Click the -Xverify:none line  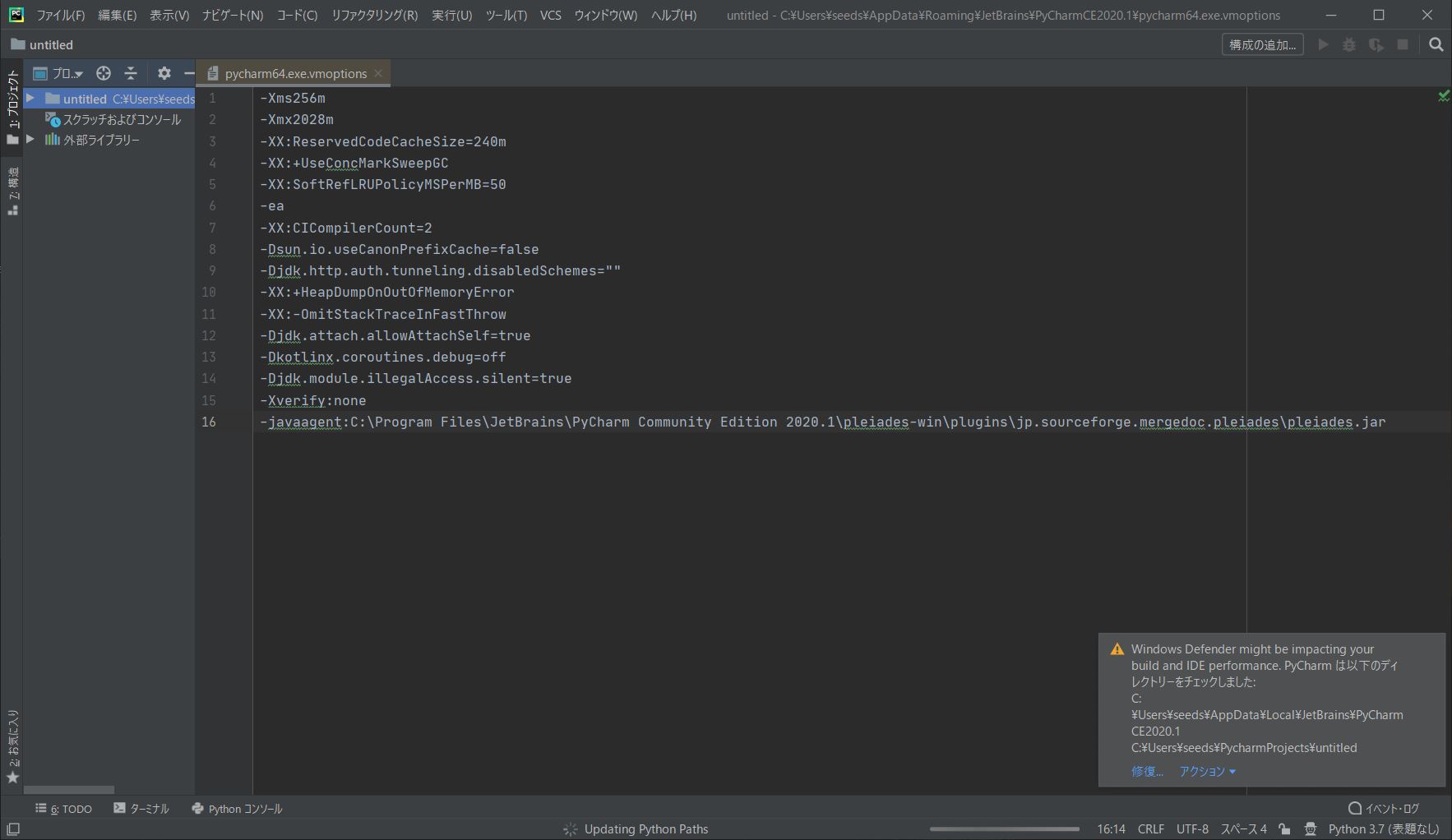(312, 400)
